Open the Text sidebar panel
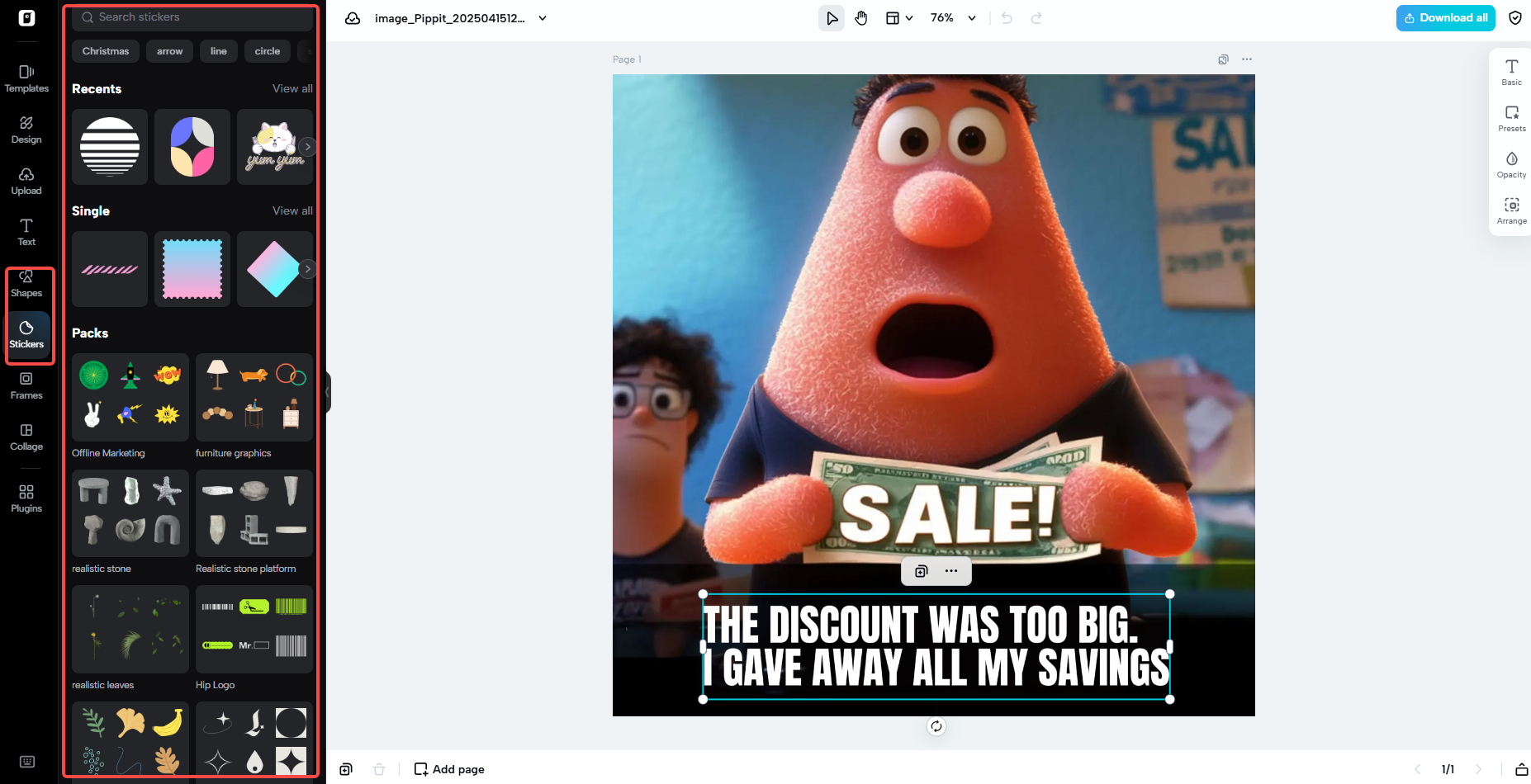 coord(26,233)
